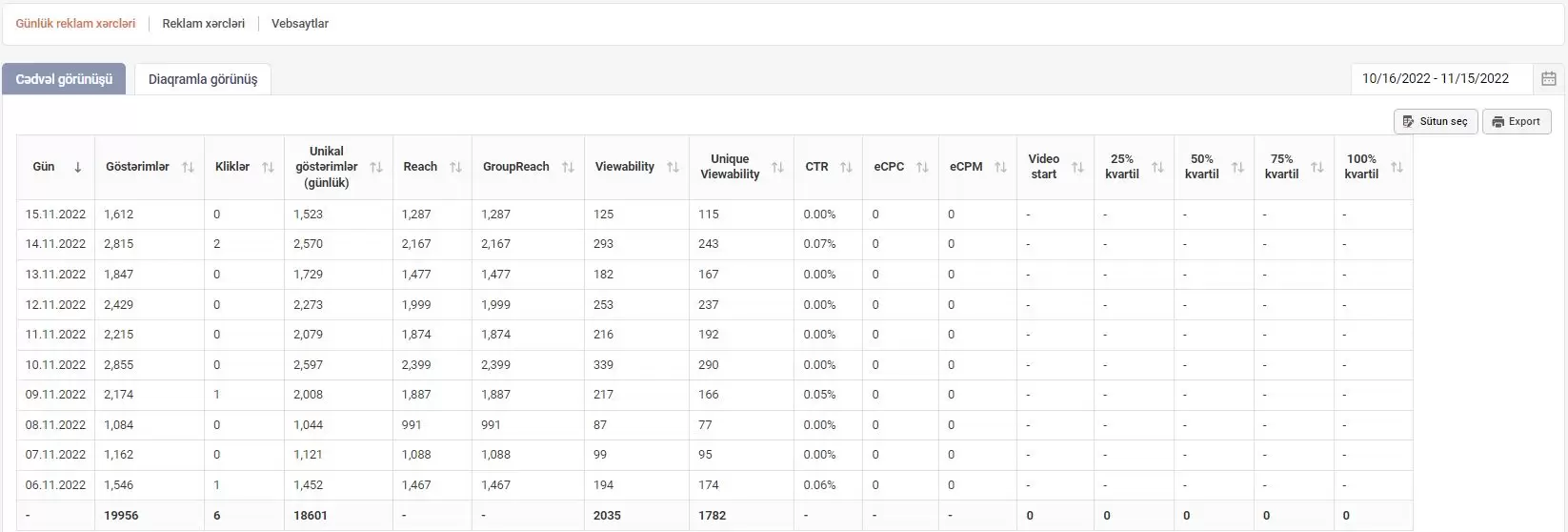The image size is (1568, 532).
Task: Select Cədvəl görünüşü view tab
Action: tap(64, 79)
